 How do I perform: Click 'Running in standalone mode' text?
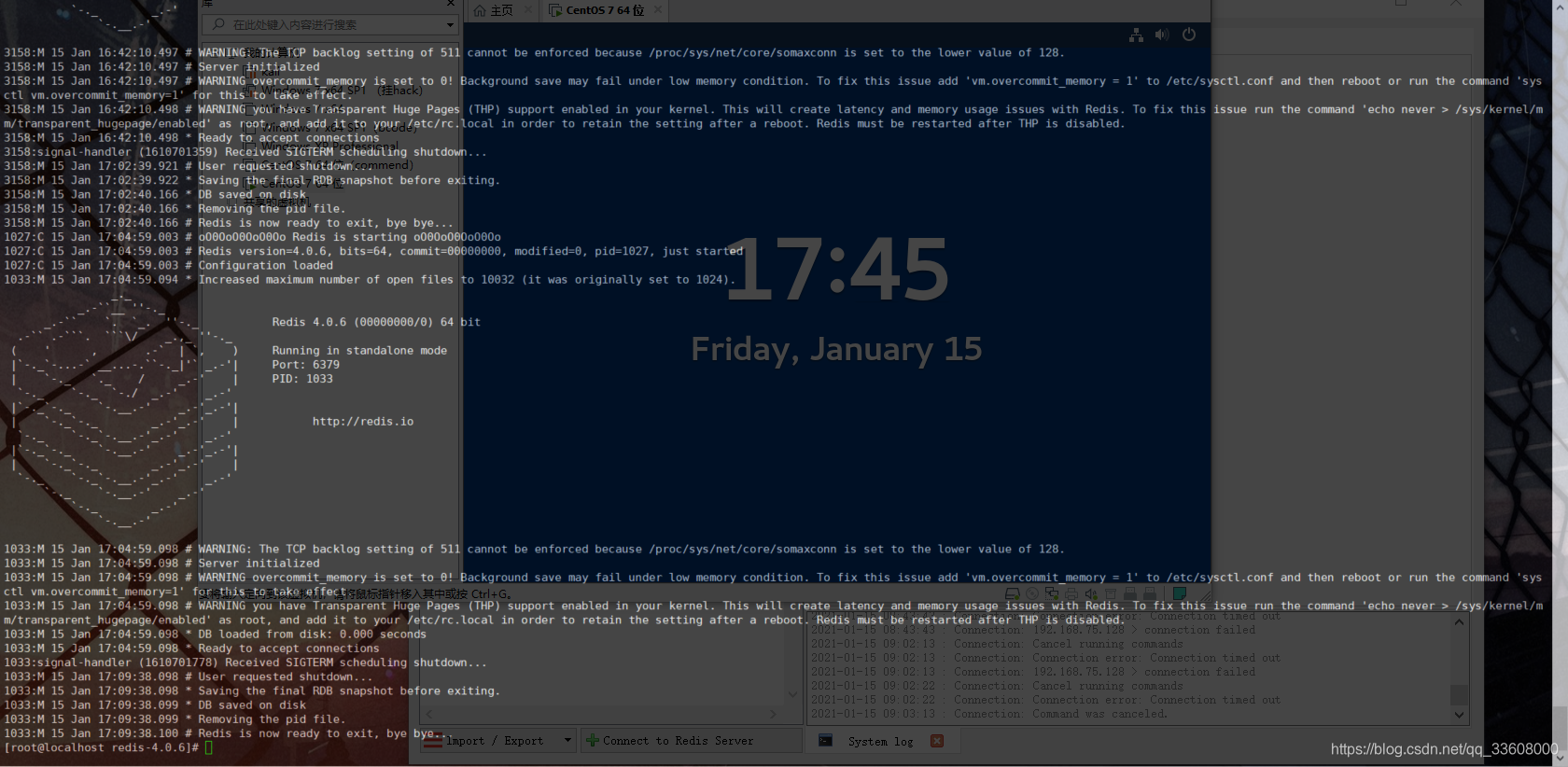point(359,351)
